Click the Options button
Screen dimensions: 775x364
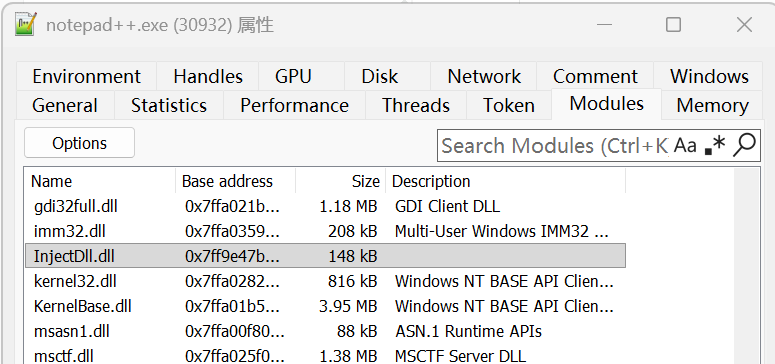point(79,143)
